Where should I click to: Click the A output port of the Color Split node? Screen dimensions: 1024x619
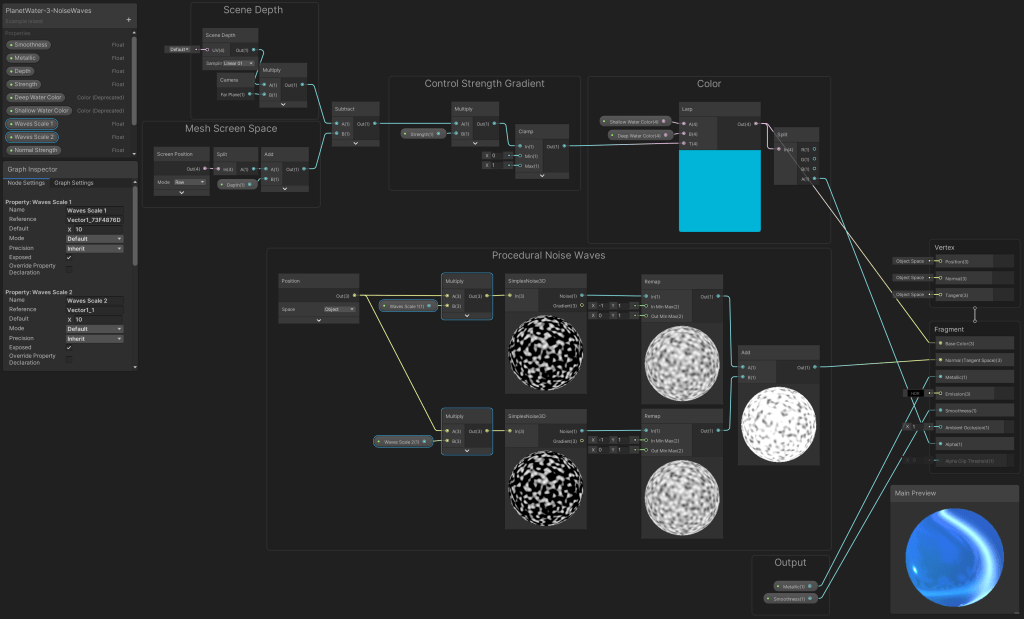[814, 179]
